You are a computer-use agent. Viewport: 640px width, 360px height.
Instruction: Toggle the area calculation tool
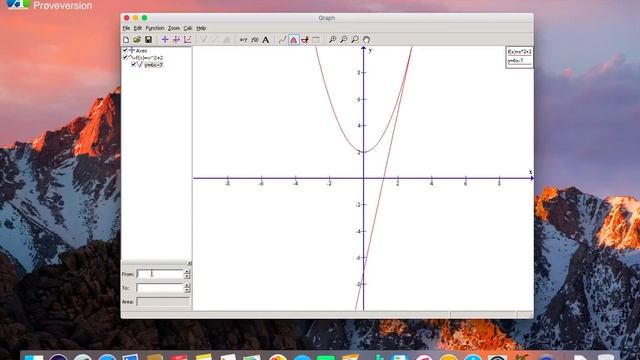point(293,40)
